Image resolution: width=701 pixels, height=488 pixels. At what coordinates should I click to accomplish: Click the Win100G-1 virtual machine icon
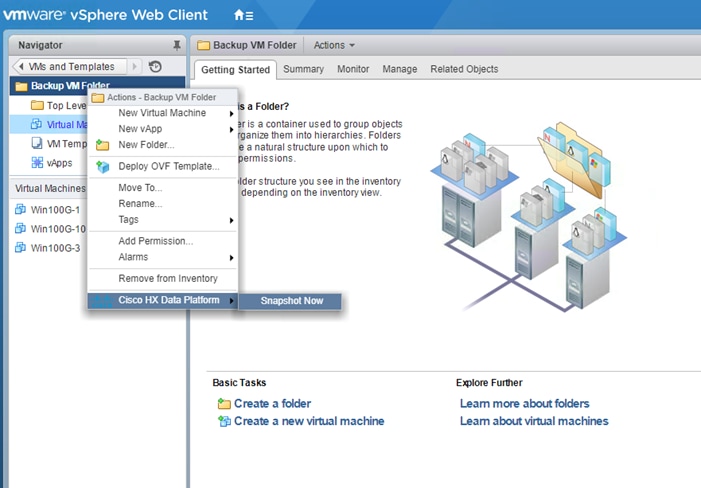click(x=21, y=209)
